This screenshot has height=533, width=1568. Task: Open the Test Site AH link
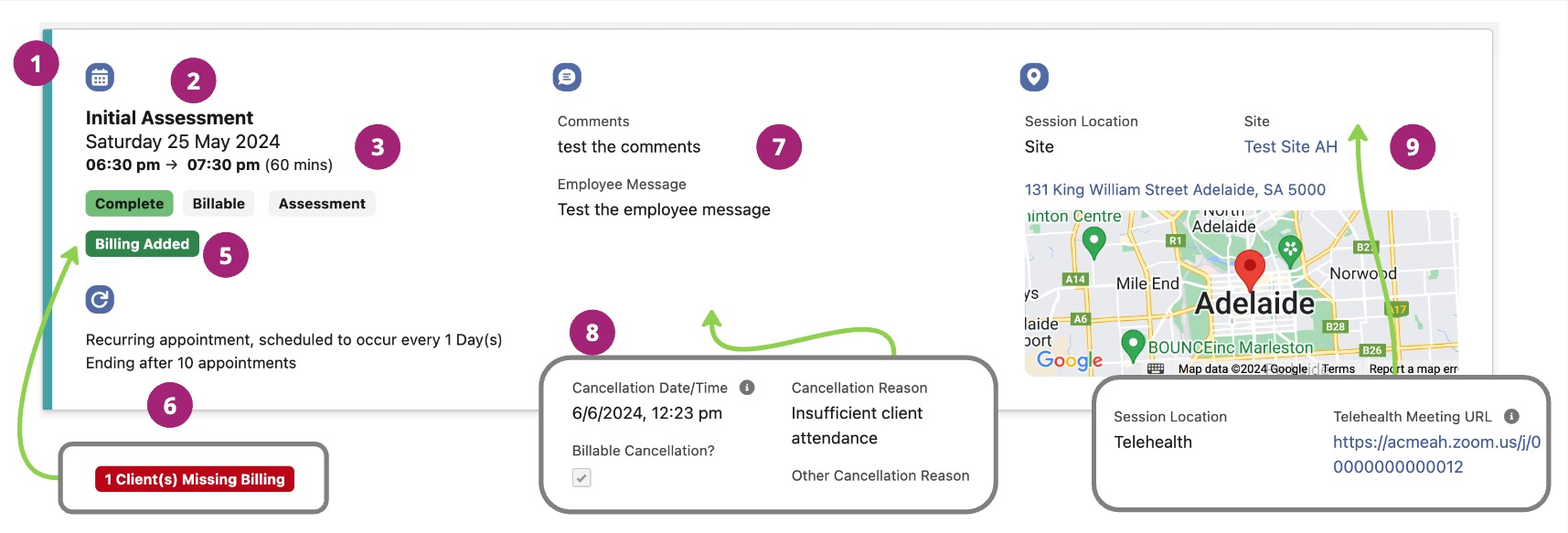[1290, 147]
